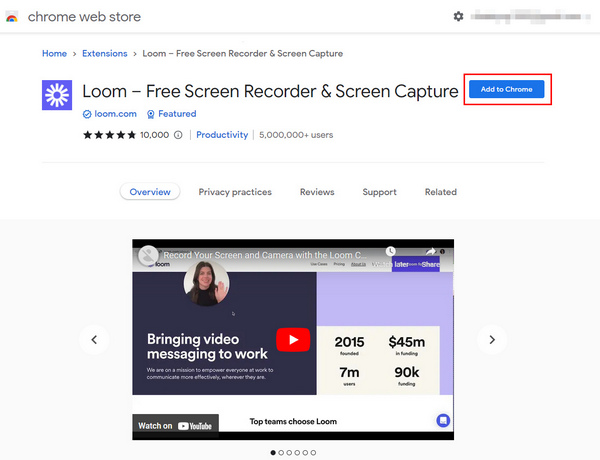The width and height of the screenshot is (600, 460).
Task: Select the Overview tab
Action: [150, 192]
